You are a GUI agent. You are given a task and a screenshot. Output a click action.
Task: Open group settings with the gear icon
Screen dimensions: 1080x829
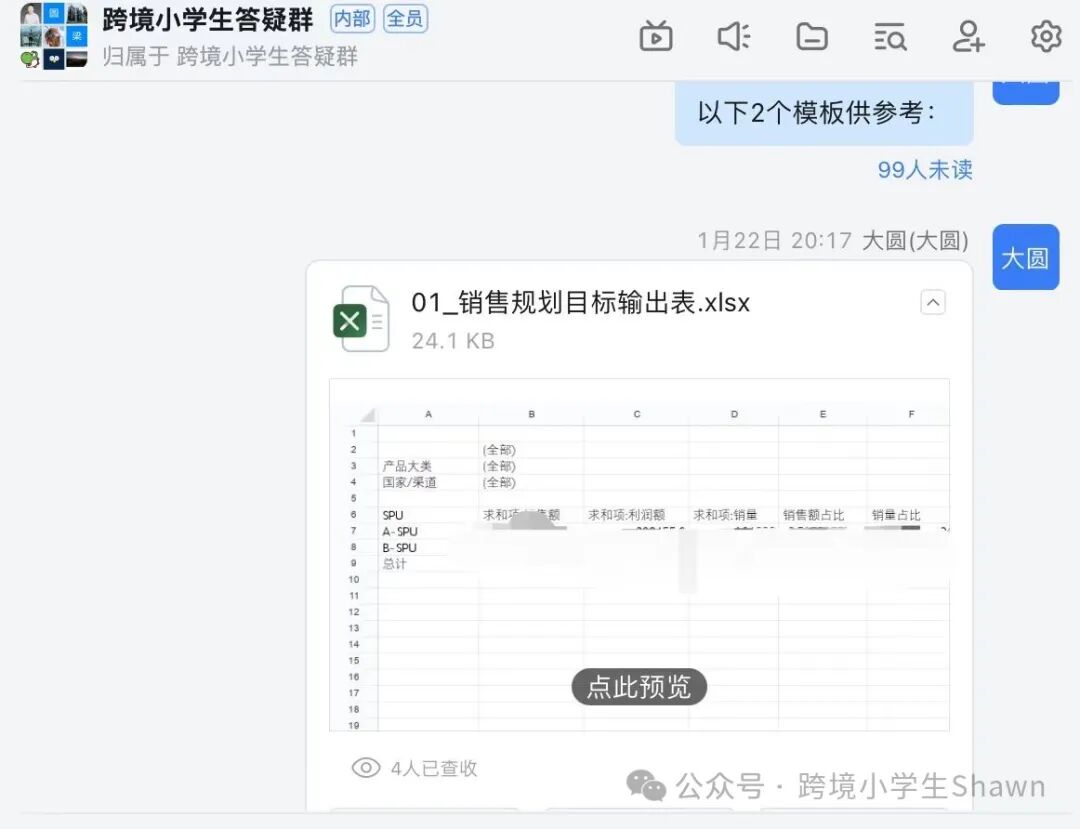1045,37
